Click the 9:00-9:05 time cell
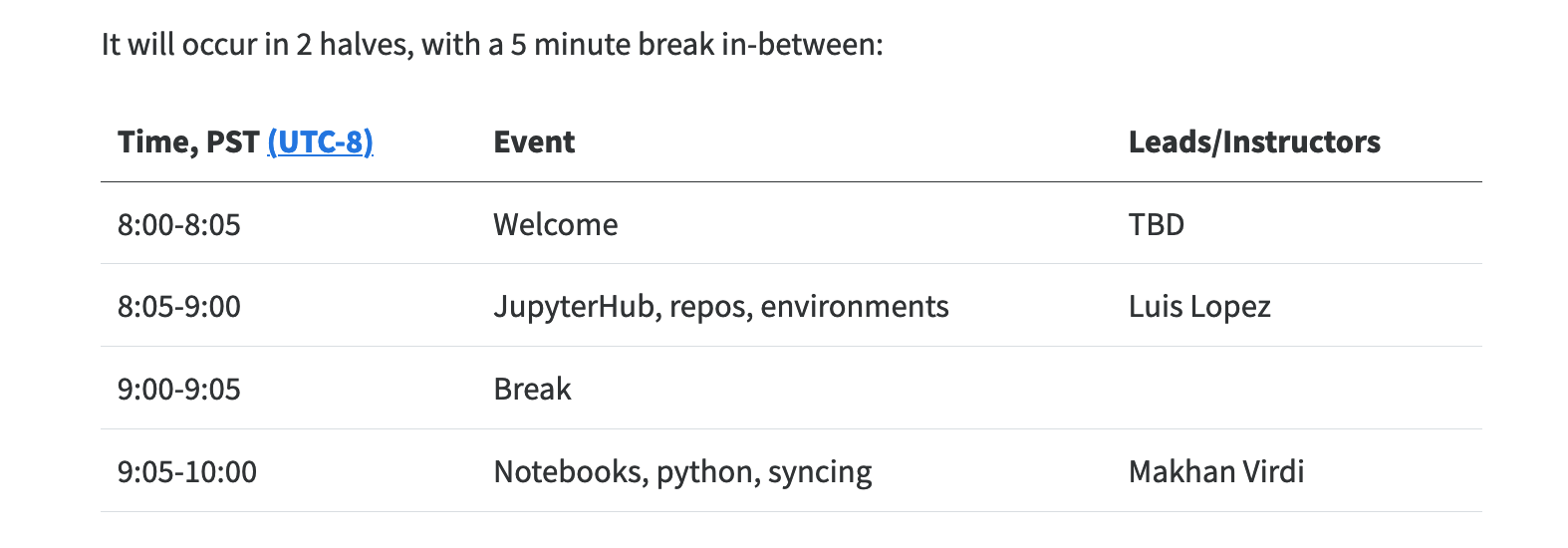Screen dimensions: 1568x548 pos(179,390)
